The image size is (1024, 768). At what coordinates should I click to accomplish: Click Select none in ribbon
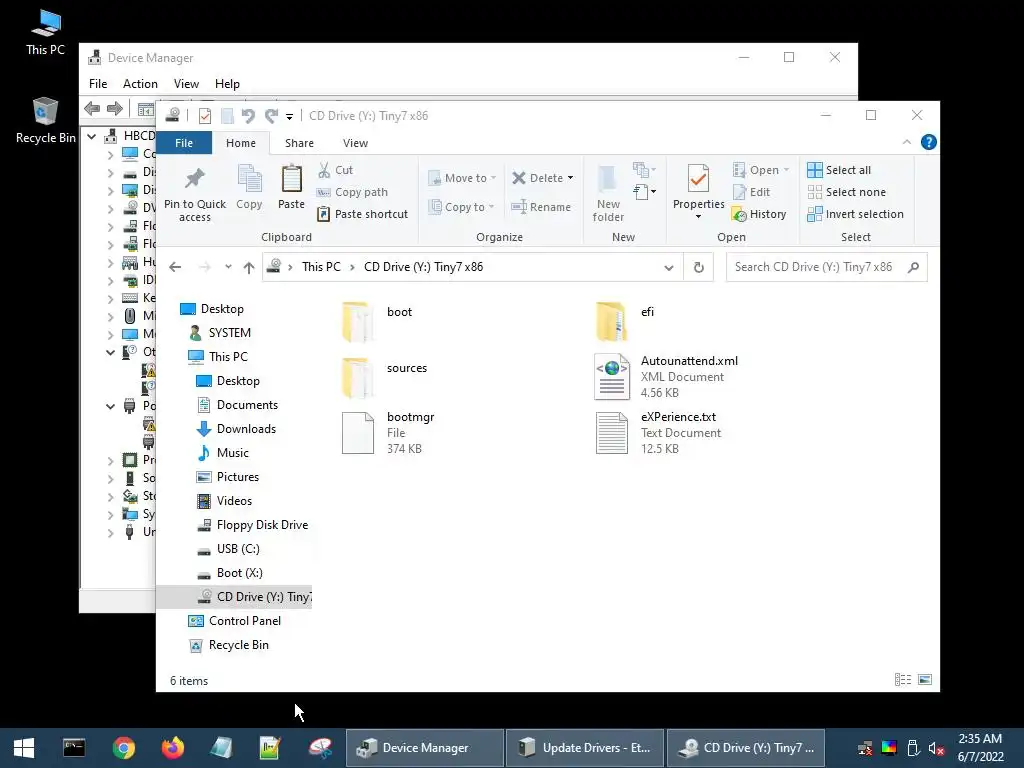[x=847, y=192]
